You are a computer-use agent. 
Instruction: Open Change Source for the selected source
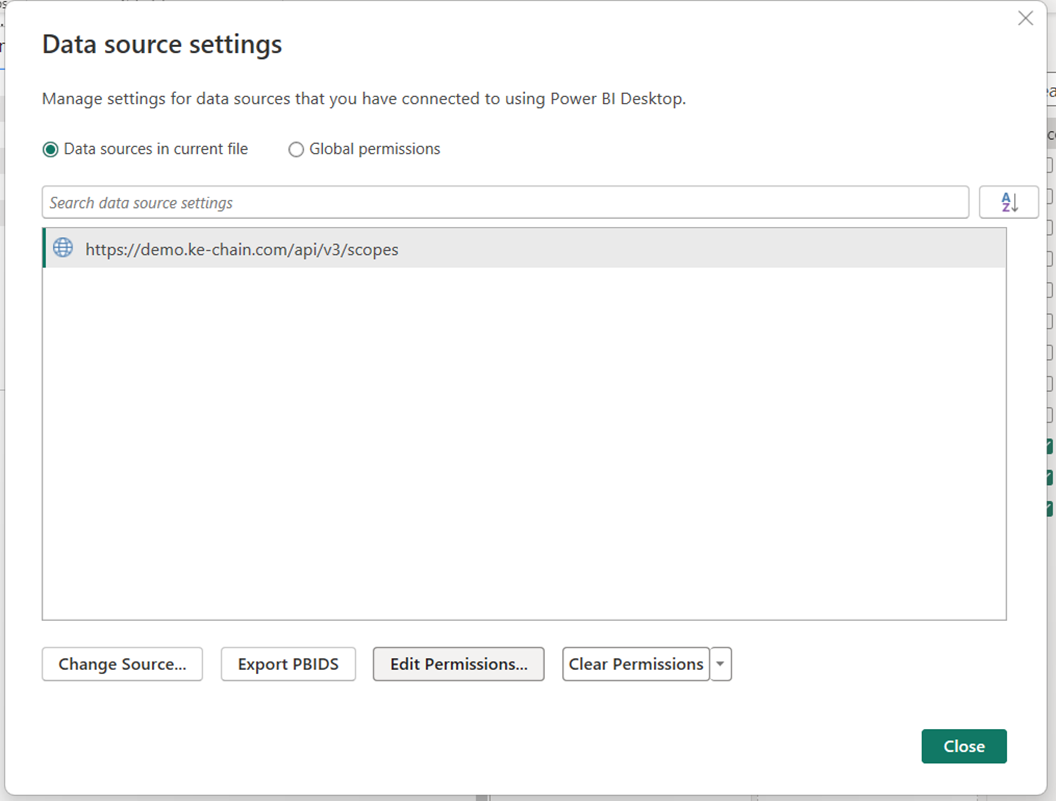pos(122,664)
